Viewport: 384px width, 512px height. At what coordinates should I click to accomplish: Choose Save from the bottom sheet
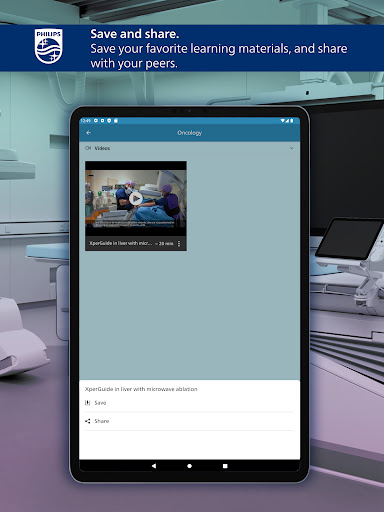tap(189, 403)
